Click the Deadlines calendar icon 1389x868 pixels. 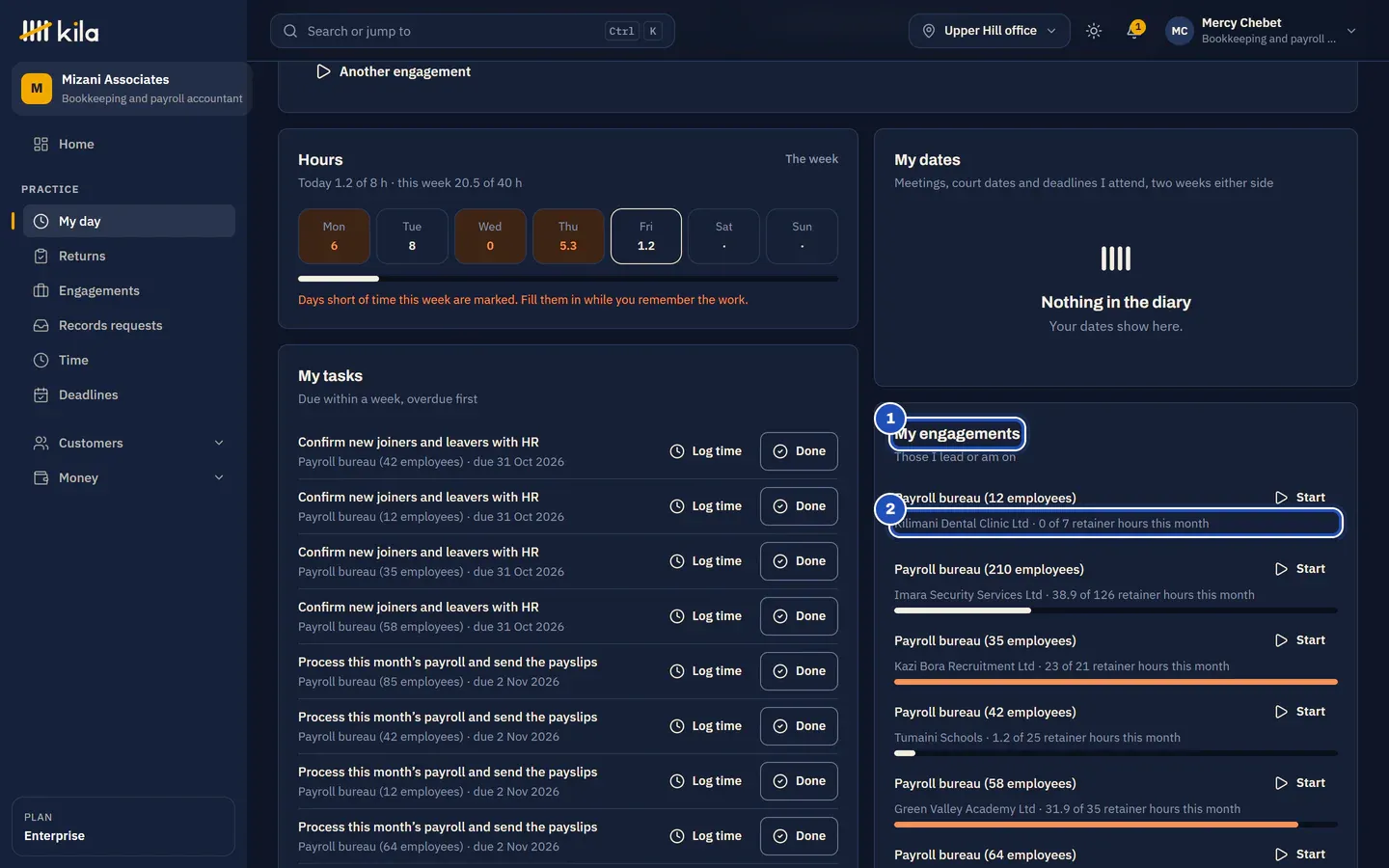tap(41, 394)
